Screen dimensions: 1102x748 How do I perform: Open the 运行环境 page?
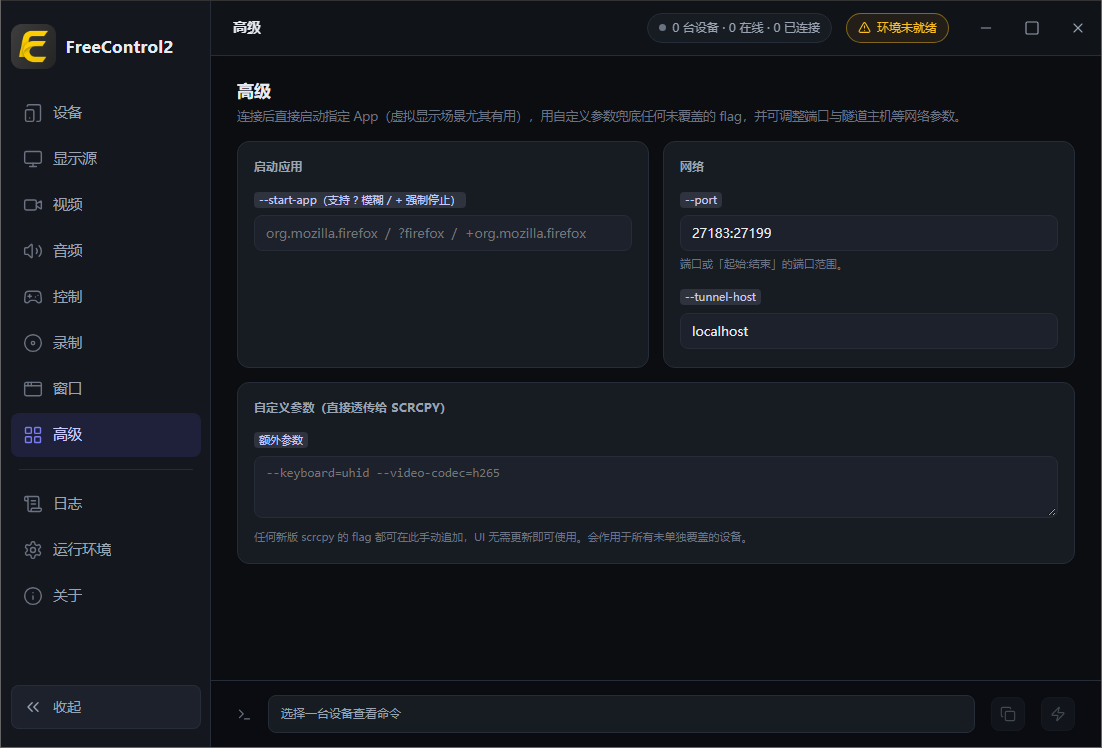pyautogui.click(x=106, y=550)
